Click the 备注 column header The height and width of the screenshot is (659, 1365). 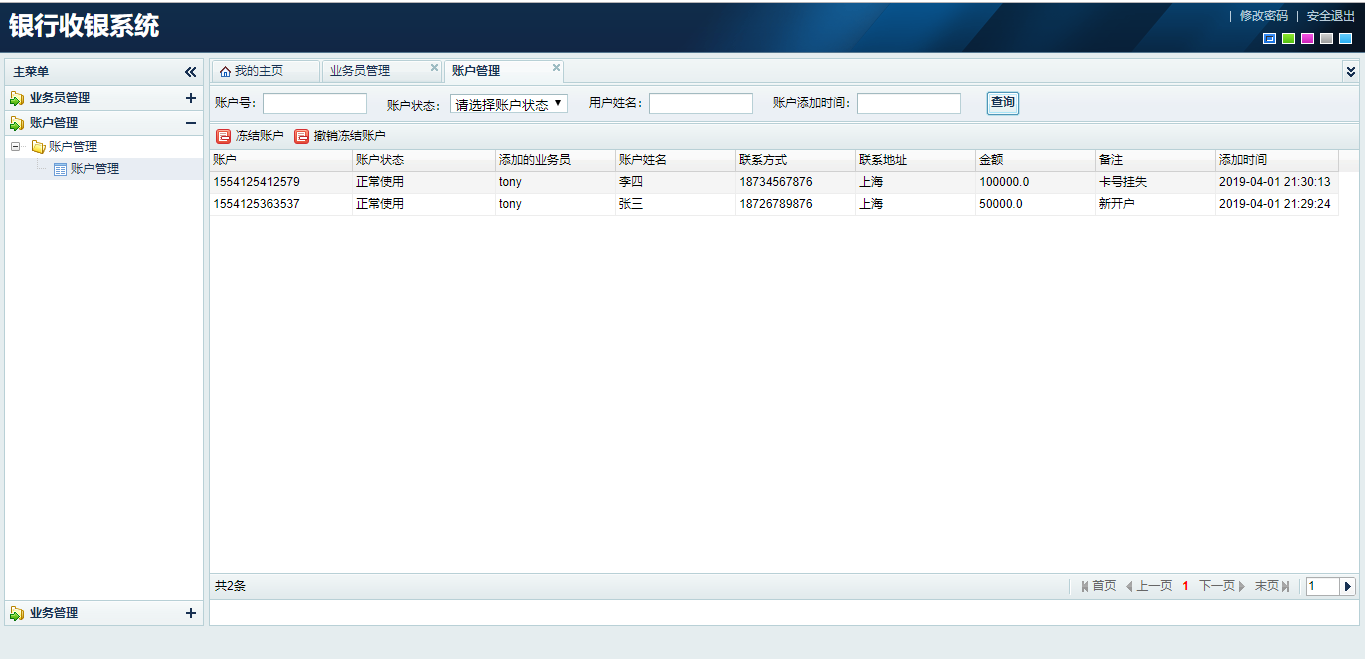(x=1155, y=160)
